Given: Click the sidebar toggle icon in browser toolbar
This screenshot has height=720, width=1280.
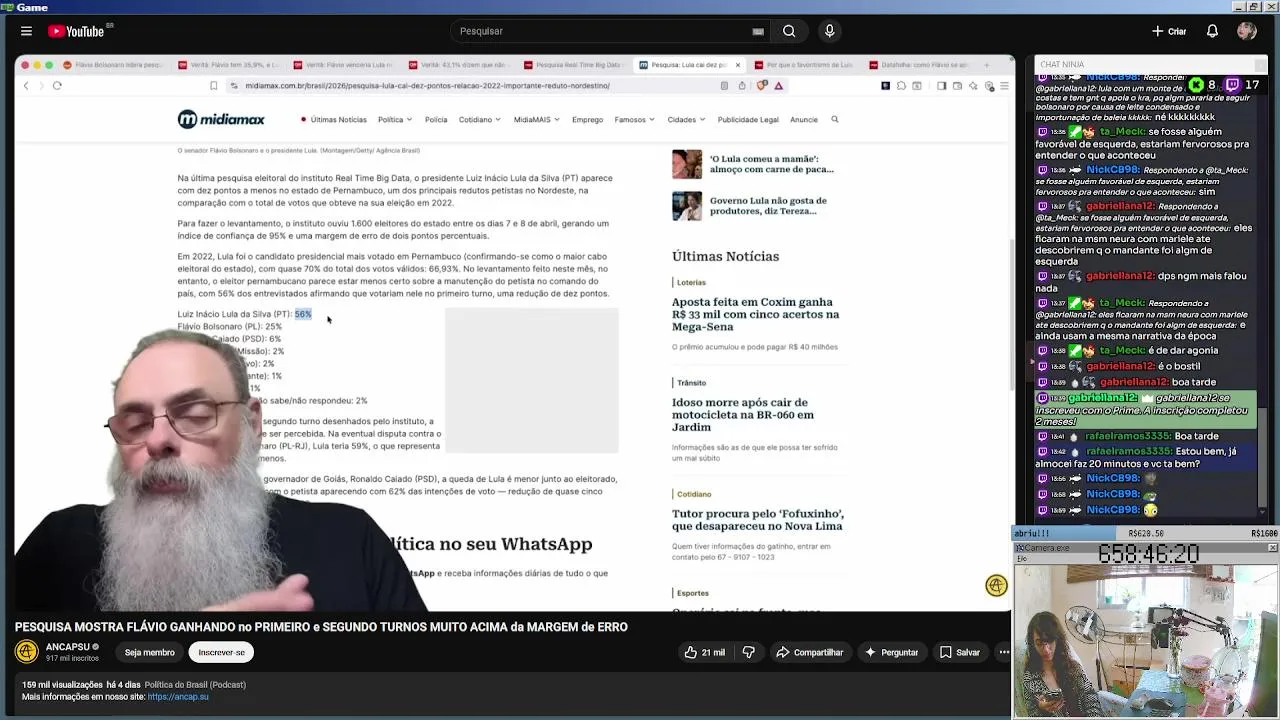Looking at the screenshot, I should pyautogui.click(x=941, y=86).
